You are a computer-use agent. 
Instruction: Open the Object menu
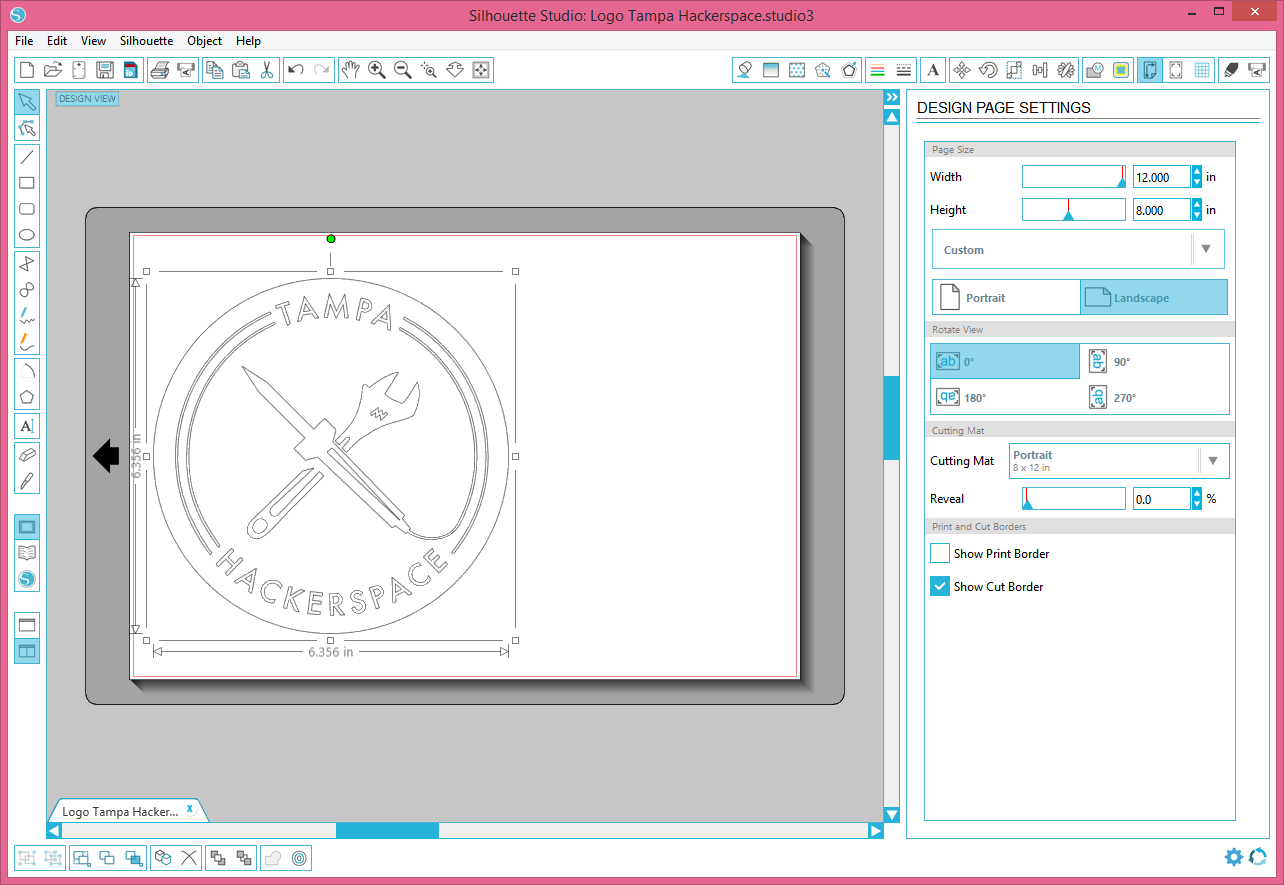[x=205, y=41]
